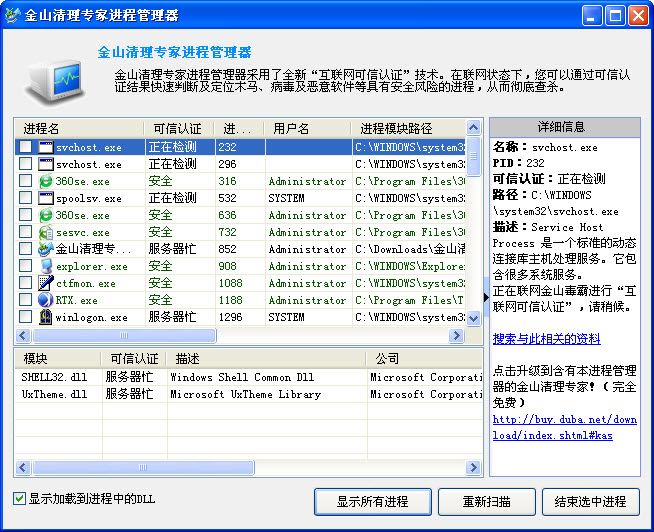
Task: Click the 金山清理专... process icon
Action: [45, 249]
